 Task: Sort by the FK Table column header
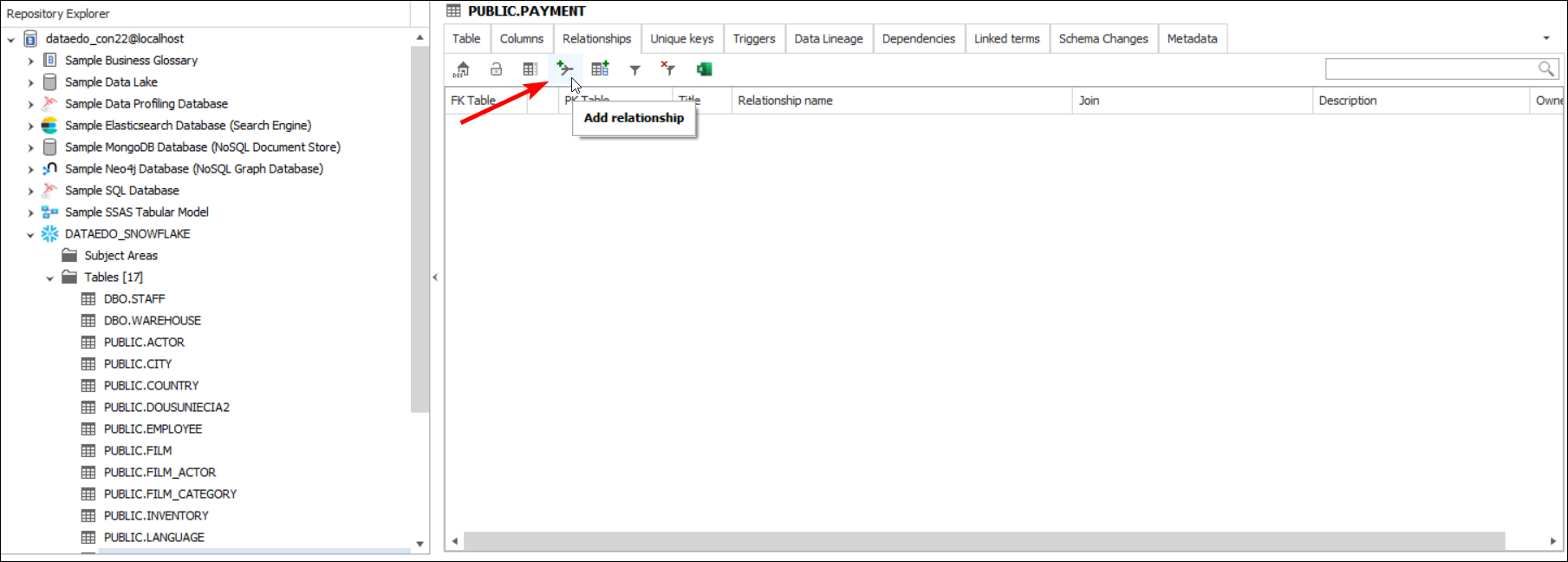tap(485, 101)
